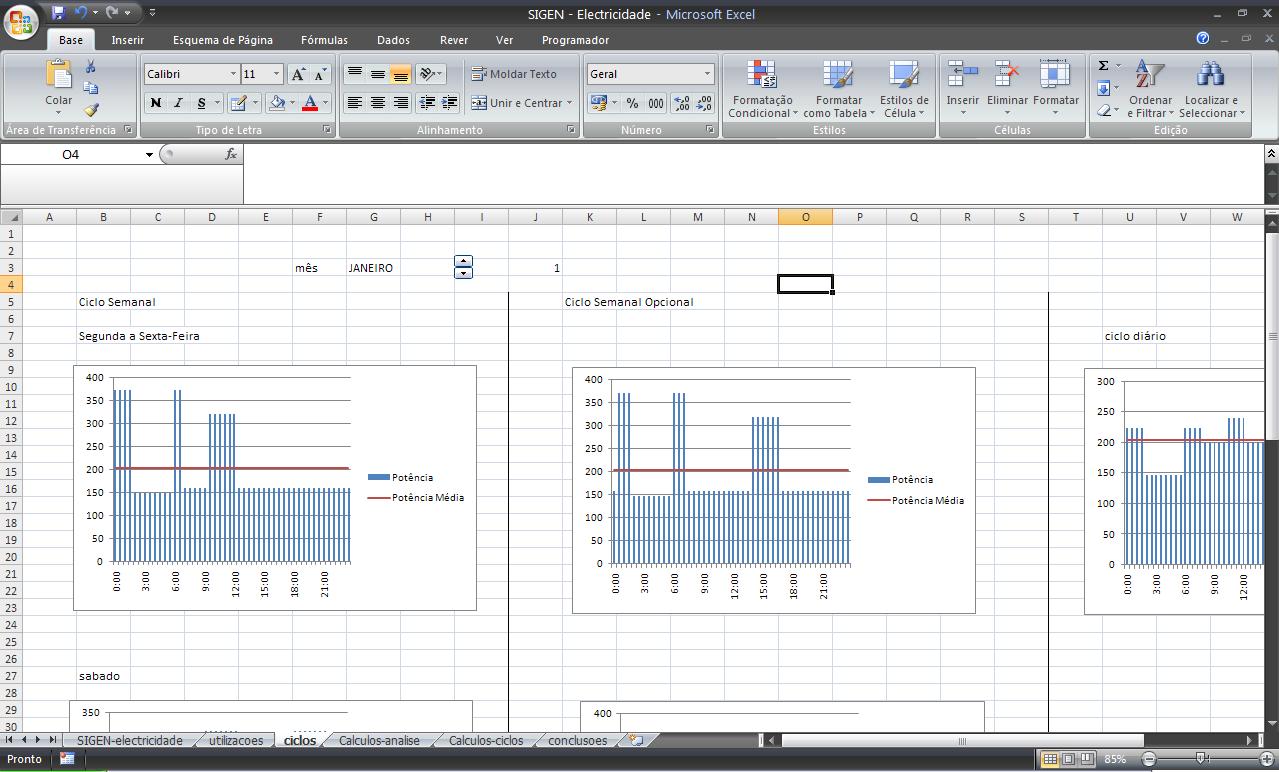Viewport: 1279px width, 772px height.
Task: Toggle bold formatting (N)
Action: tap(156, 103)
